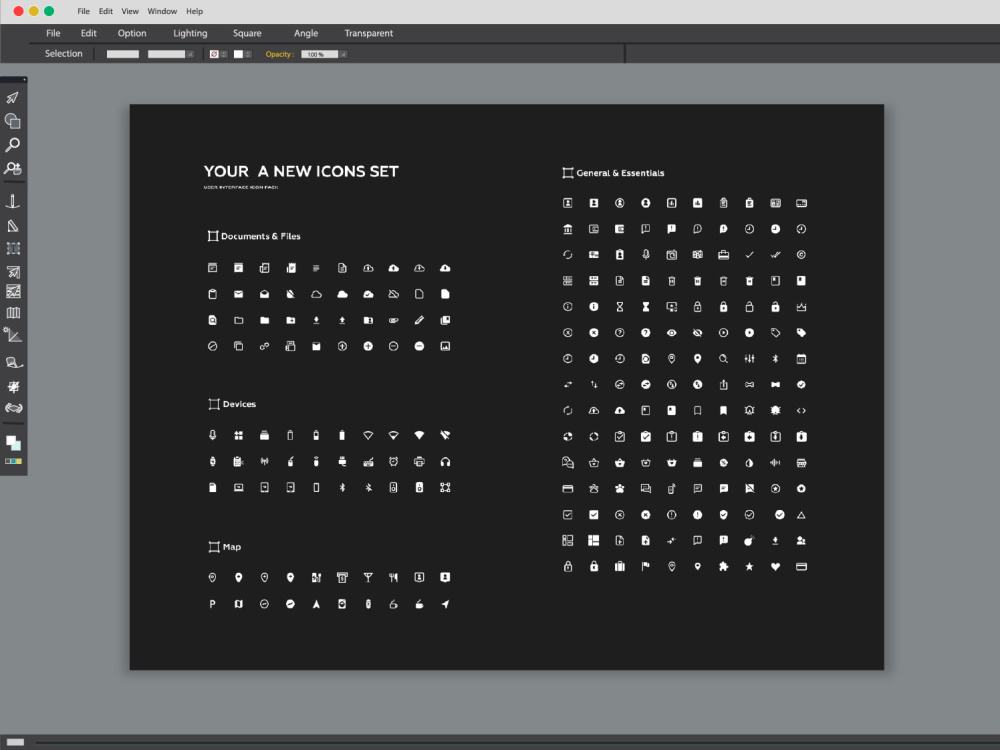The width and height of the screenshot is (1000, 750).
Task: Activate the magnifying glass zoom tool
Action: [x=13, y=145]
